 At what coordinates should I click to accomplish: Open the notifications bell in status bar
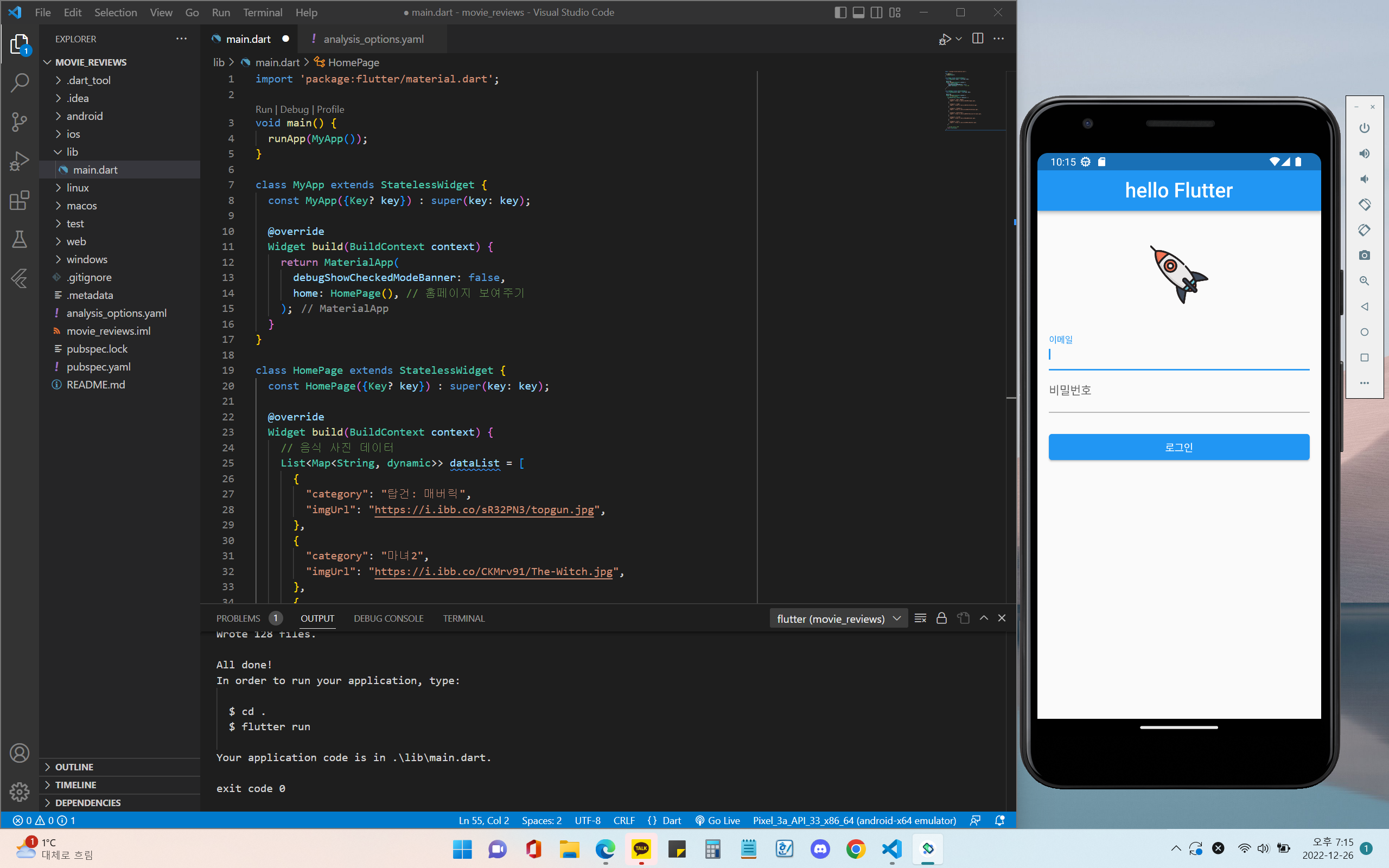(999, 820)
